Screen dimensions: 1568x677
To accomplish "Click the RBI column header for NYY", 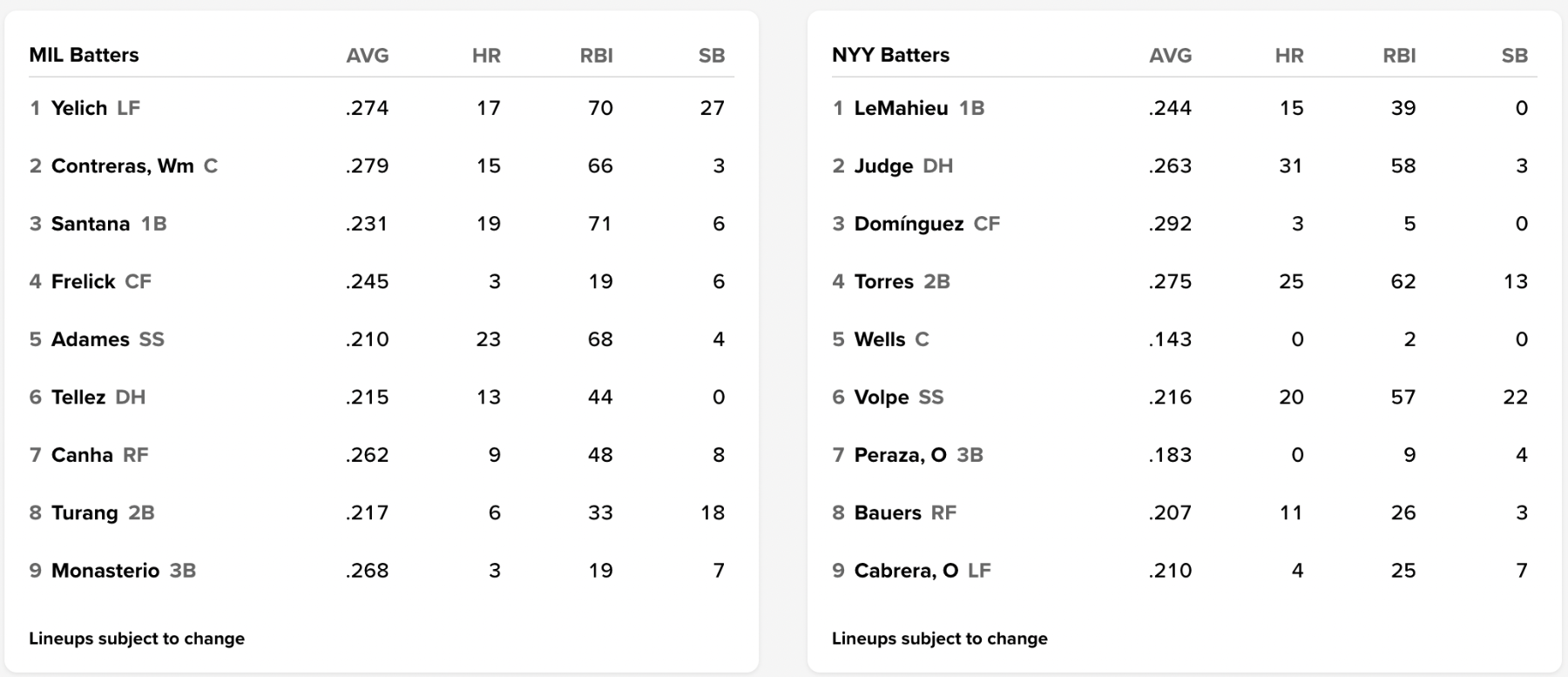I will pyautogui.click(x=1398, y=56).
